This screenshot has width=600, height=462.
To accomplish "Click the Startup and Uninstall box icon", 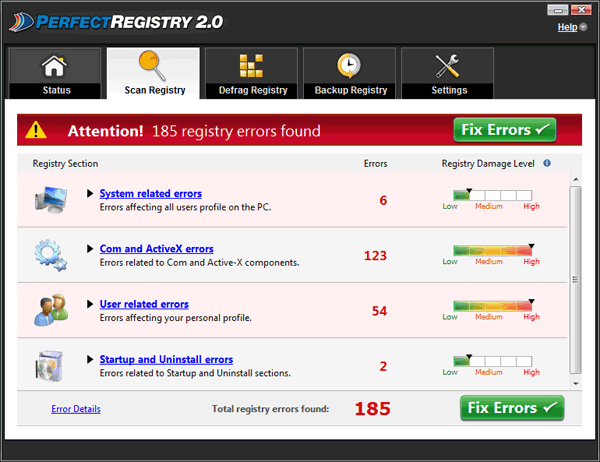I will [50, 365].
